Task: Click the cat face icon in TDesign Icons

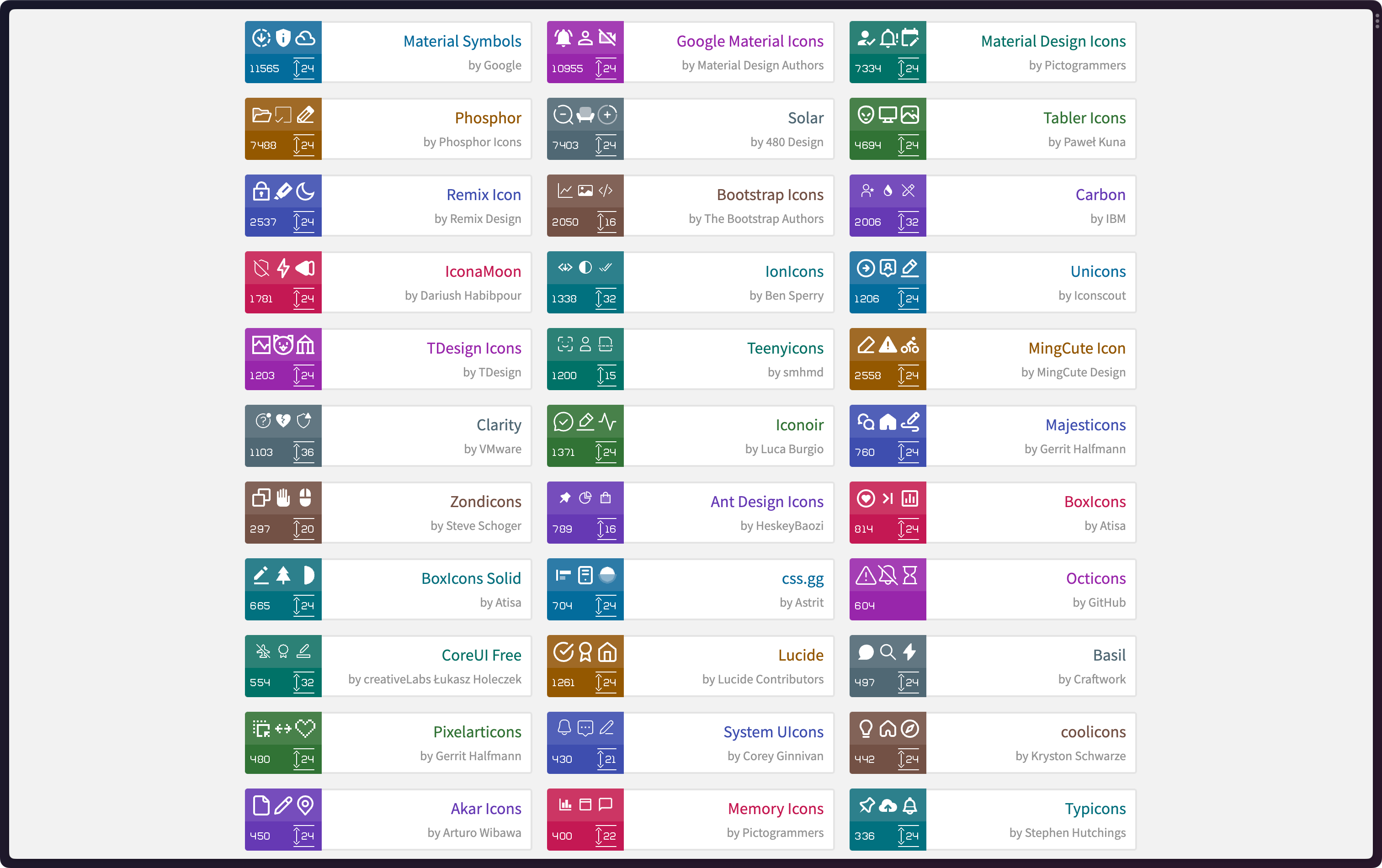Action: click(x=283, y=345)
